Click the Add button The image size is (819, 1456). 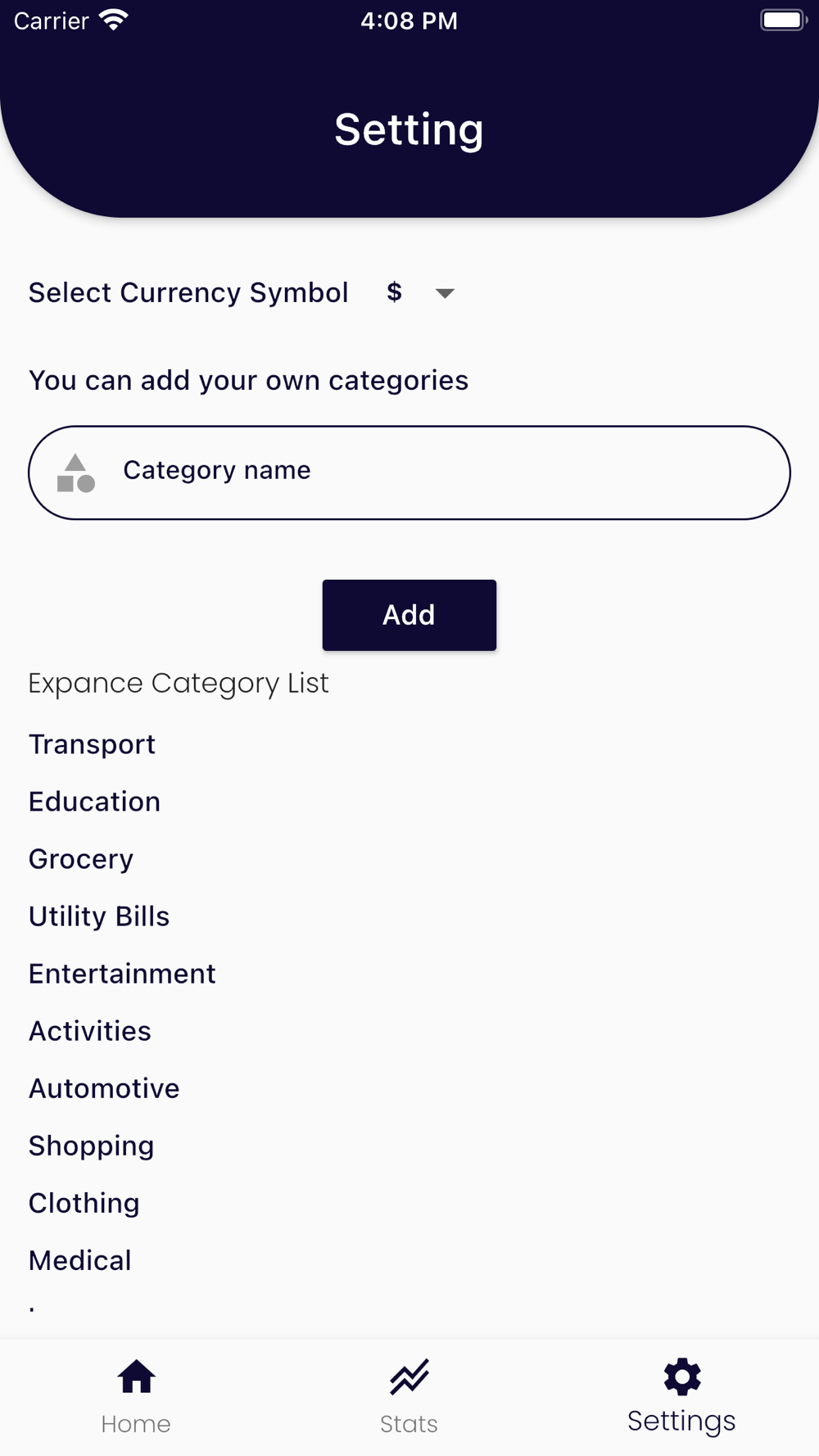pos(409,615)
